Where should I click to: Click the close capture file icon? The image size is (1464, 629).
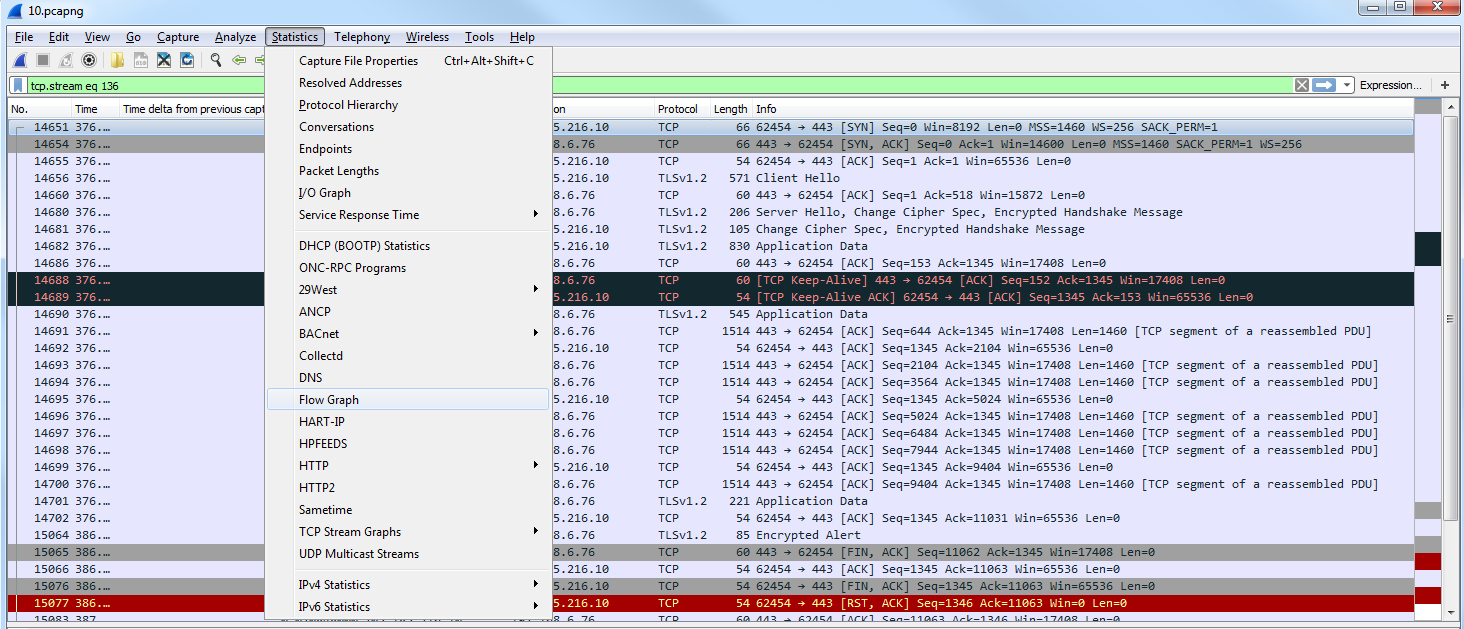pyautogui.click(x=163, y=61)
